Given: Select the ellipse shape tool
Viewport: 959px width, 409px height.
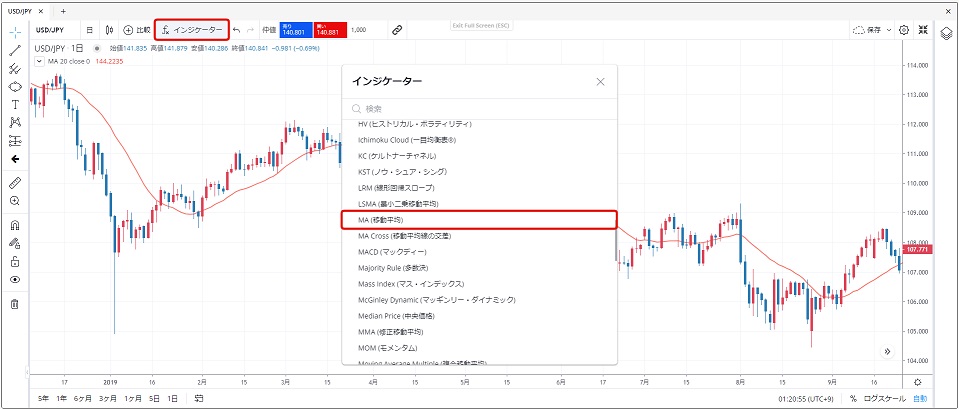Looking at the screenshot, I should (x=15, y=87).
